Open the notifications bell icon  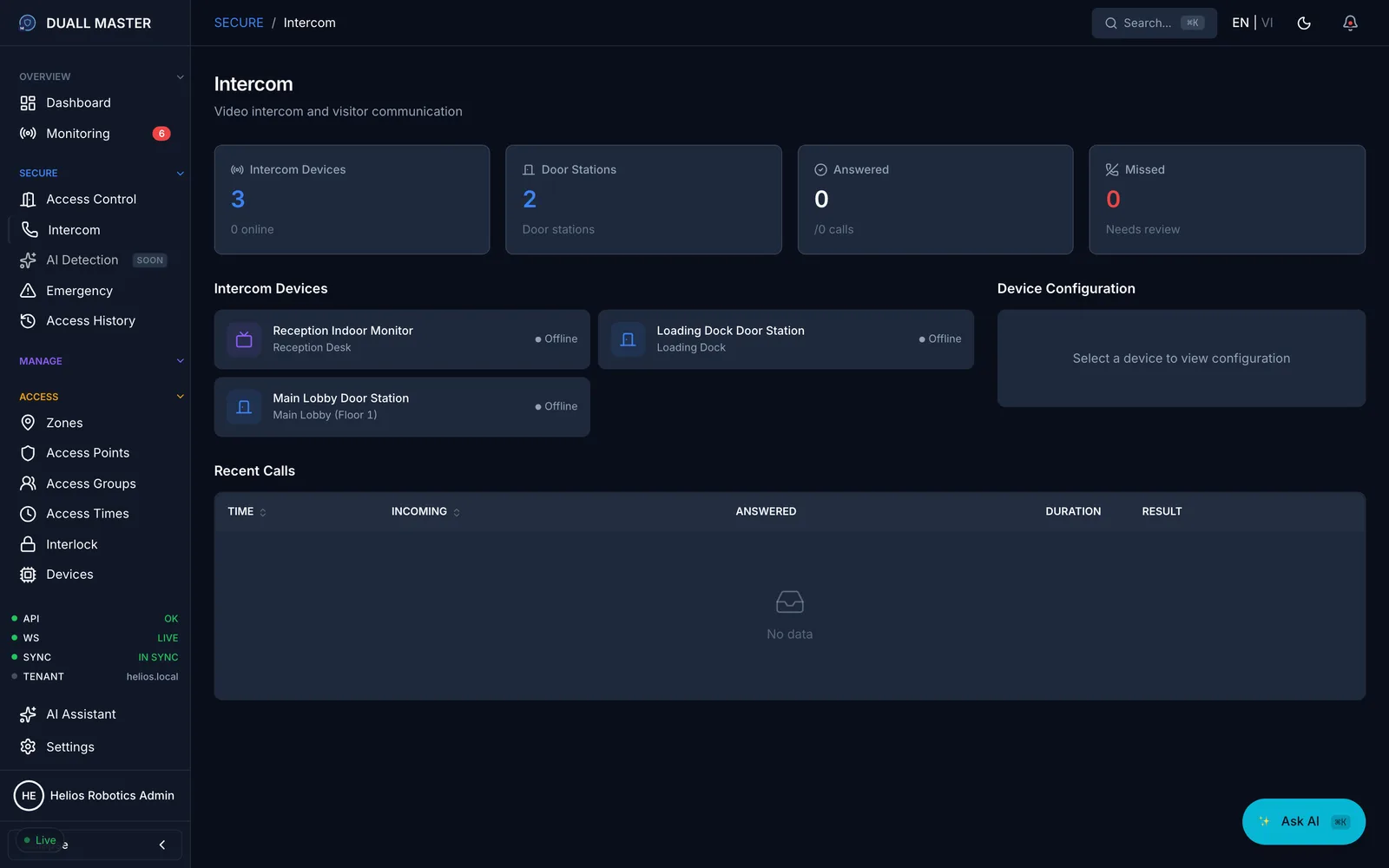pos(1350,23)
